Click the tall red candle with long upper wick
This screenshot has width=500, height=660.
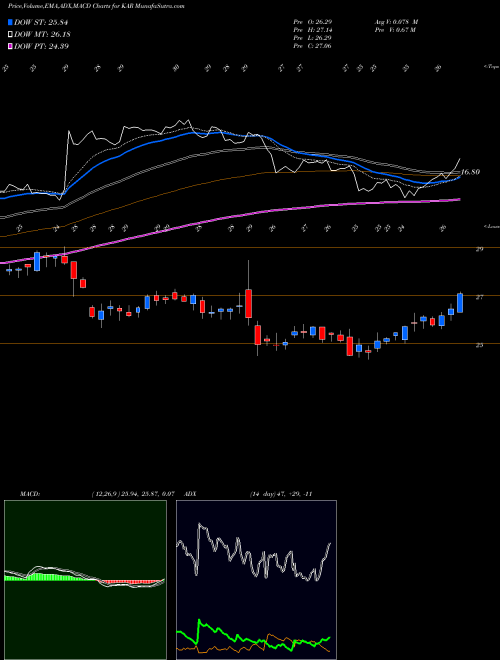tap(248, 303)
